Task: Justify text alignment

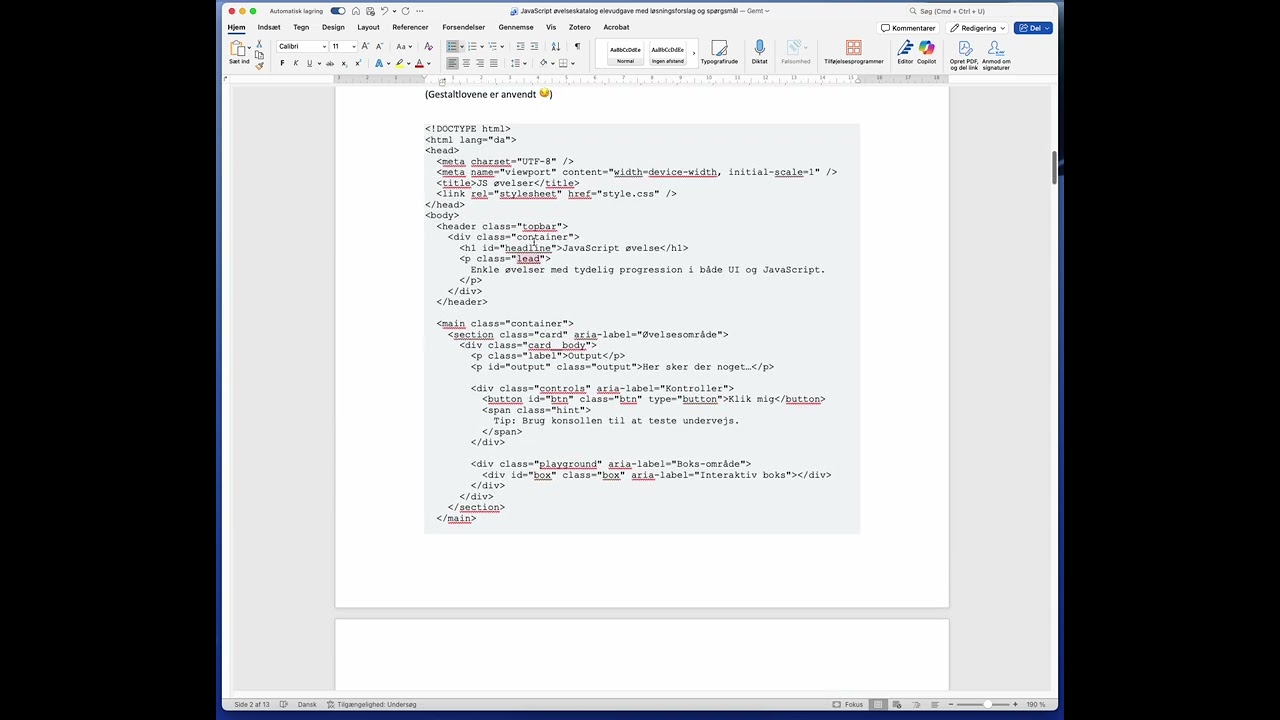Action: [x=494, y=63]
